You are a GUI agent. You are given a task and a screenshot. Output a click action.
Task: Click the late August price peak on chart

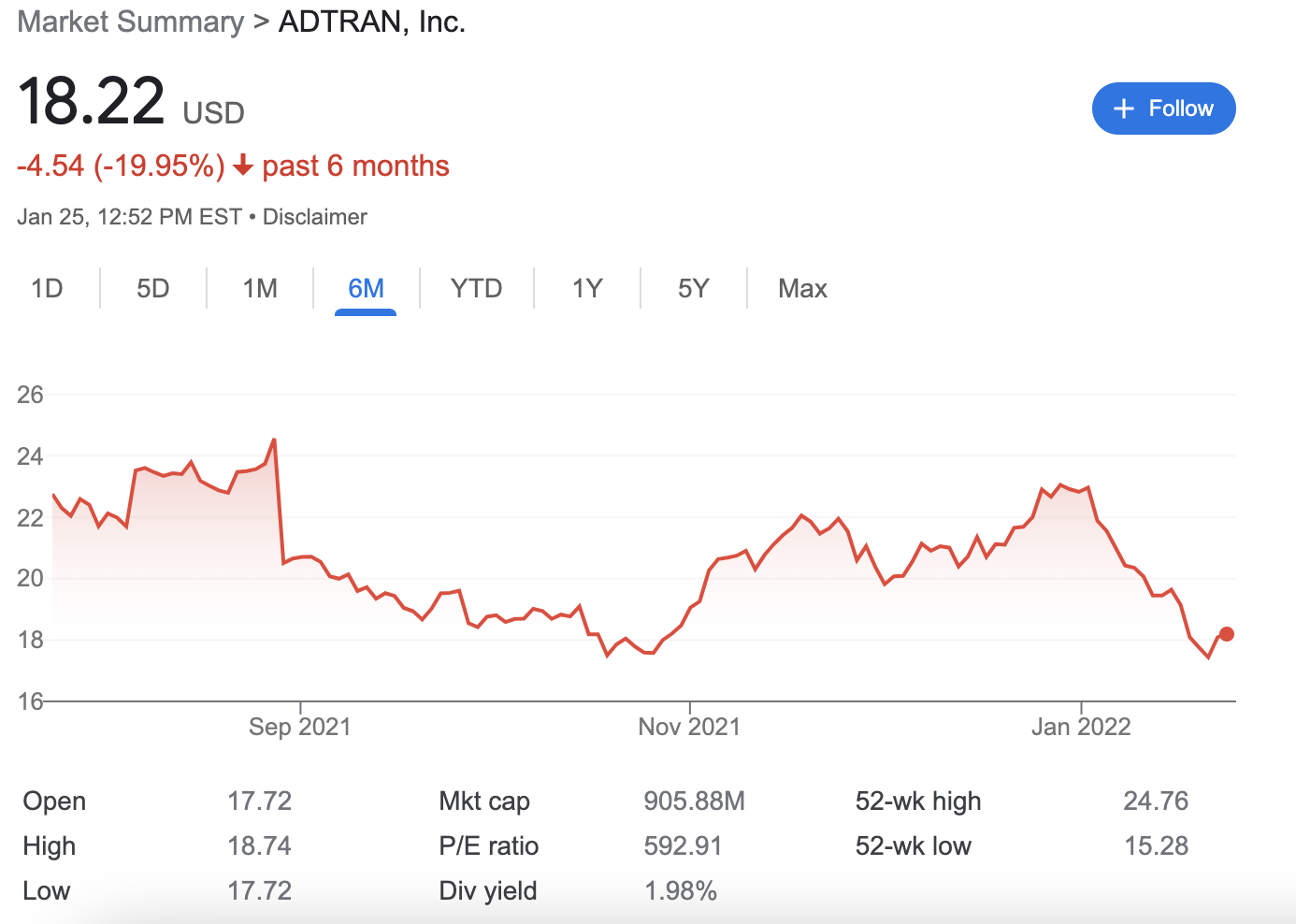(x=273, y=440)
